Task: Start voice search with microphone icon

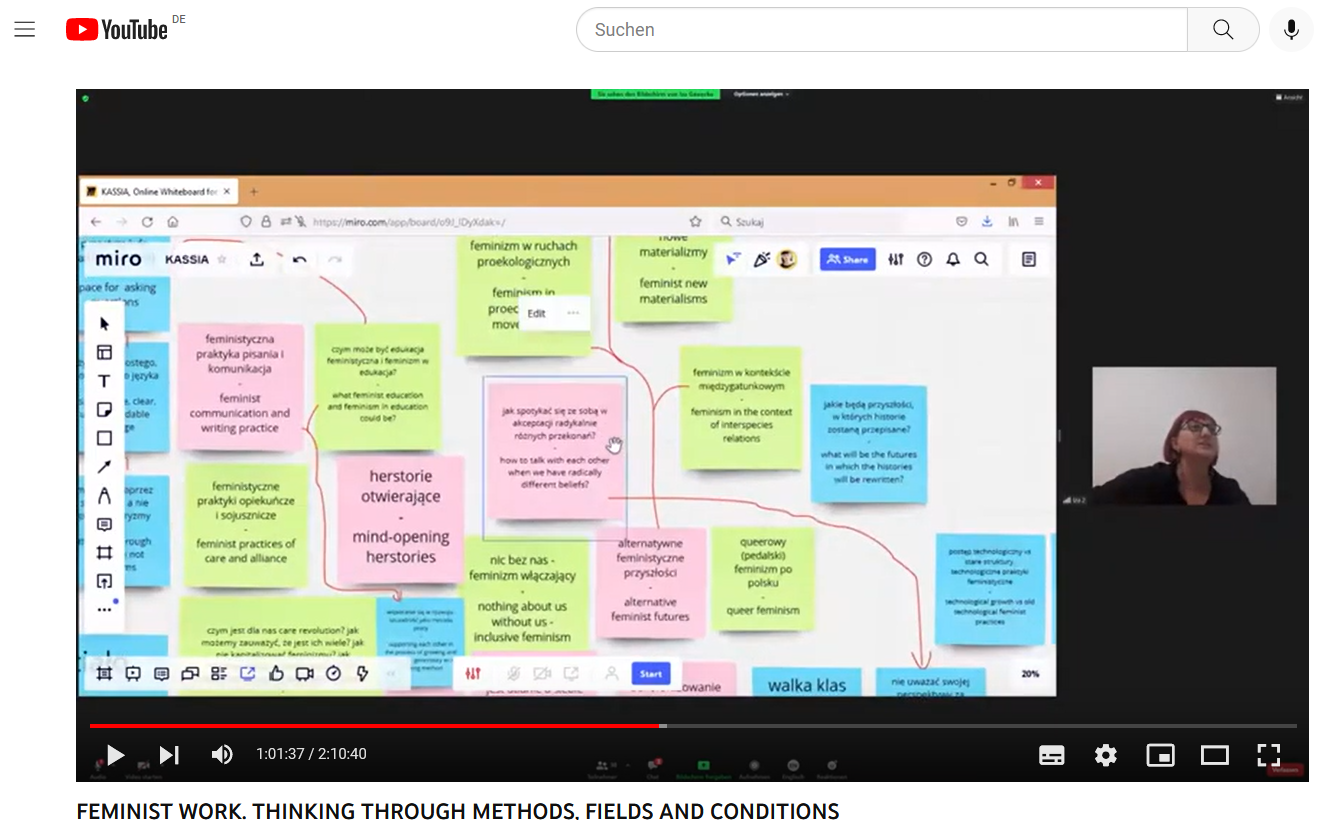Action: point(1291,30)
